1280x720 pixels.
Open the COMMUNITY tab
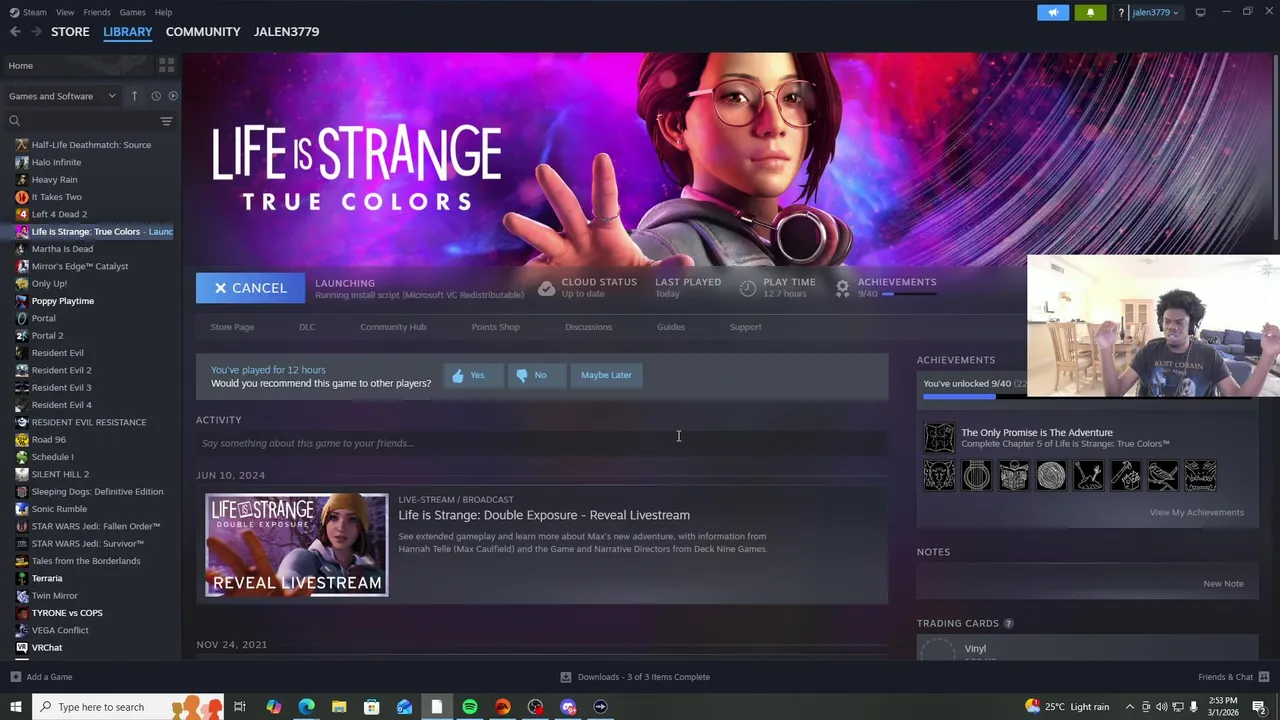click(x=203, y=32)
